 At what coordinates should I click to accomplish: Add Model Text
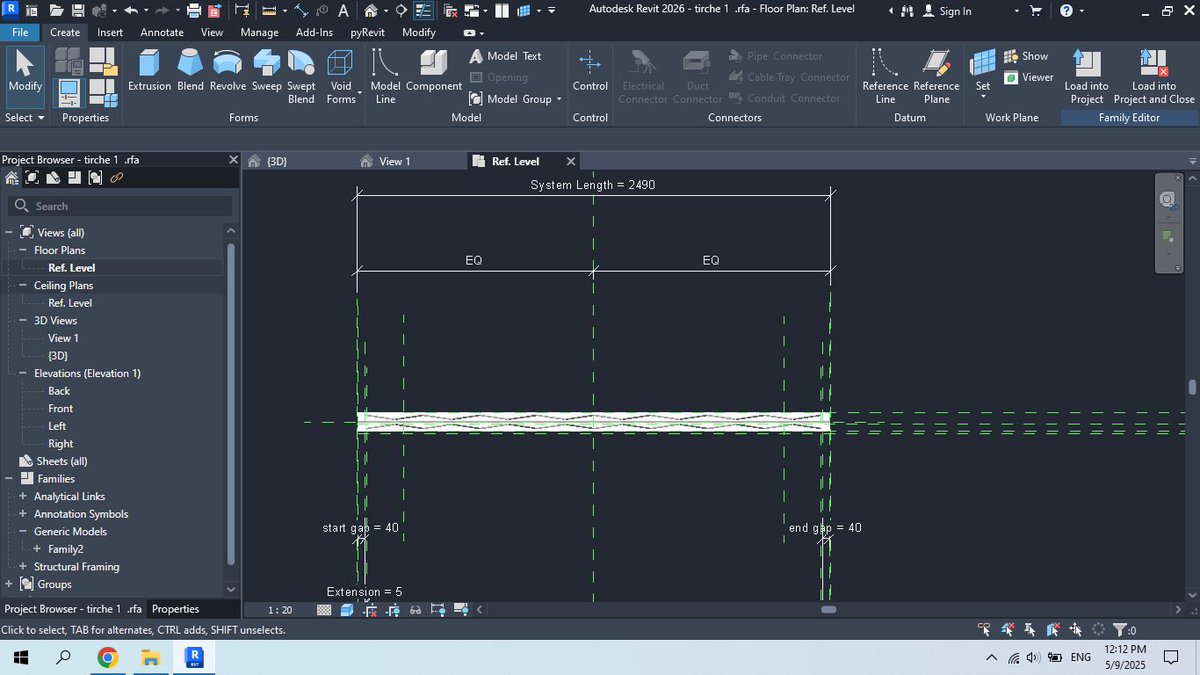pos(506,56)
